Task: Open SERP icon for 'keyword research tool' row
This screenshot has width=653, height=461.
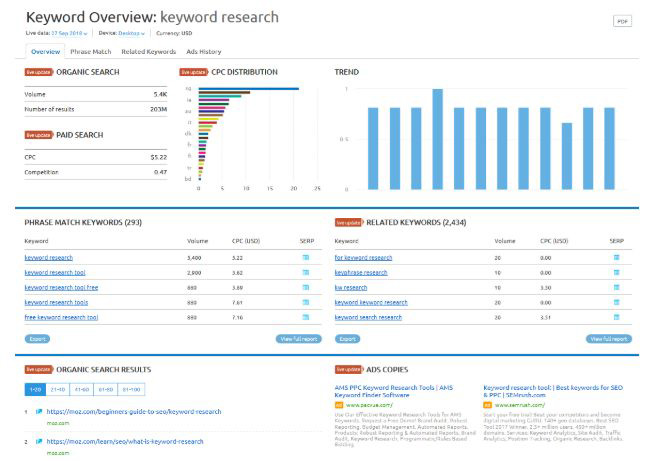Action: [x=306, y=272]
